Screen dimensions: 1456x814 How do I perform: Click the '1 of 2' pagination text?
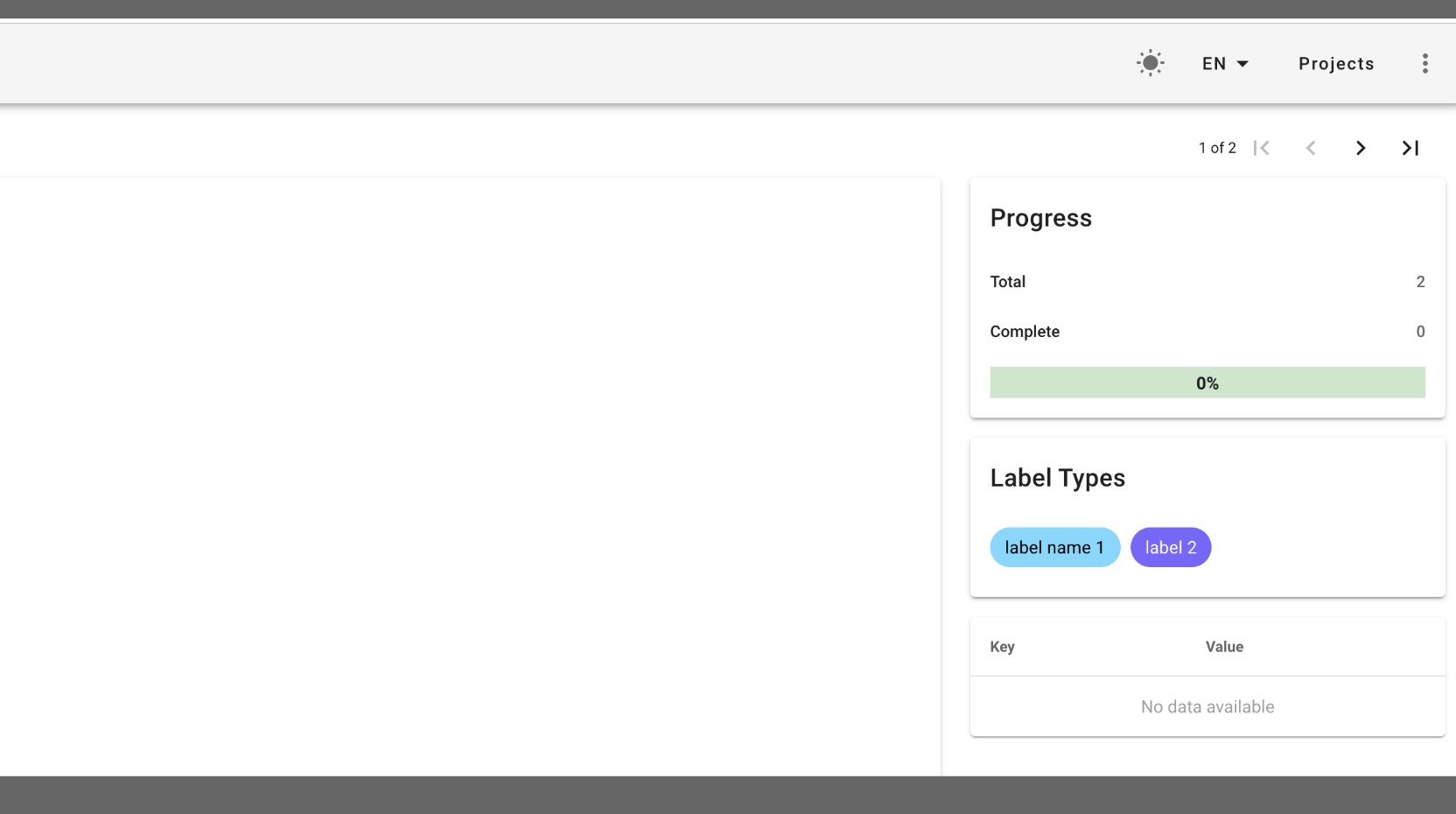(x=1217, y=147)
